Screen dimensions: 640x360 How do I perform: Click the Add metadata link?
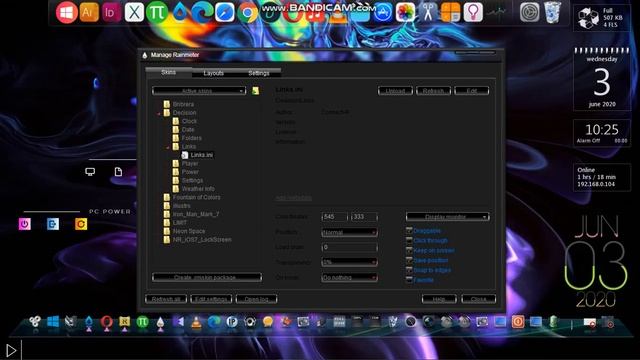[294, 198]
